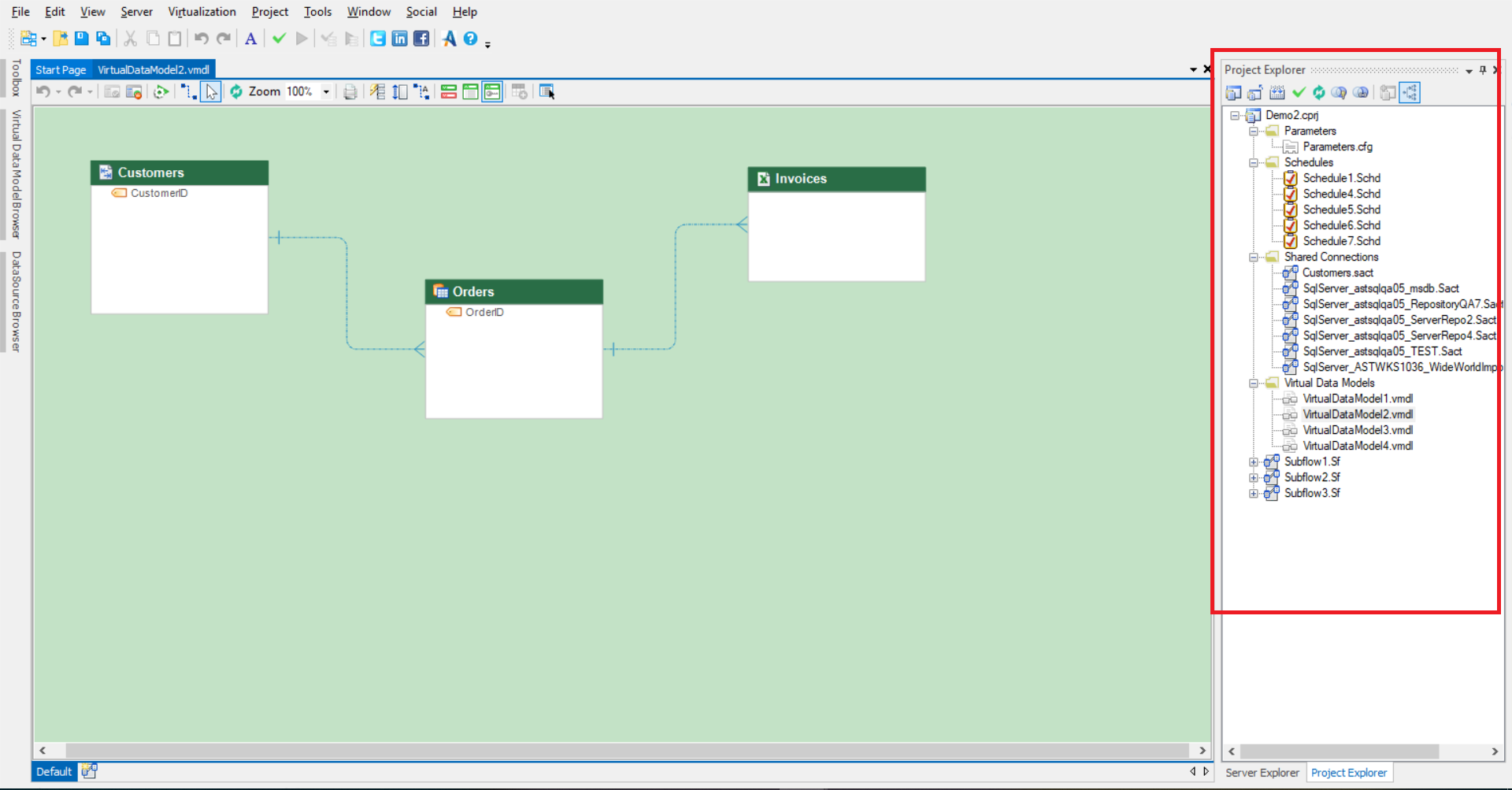
Task: Switch to Server Explorer tab
Action: [x=1262, y=773]
